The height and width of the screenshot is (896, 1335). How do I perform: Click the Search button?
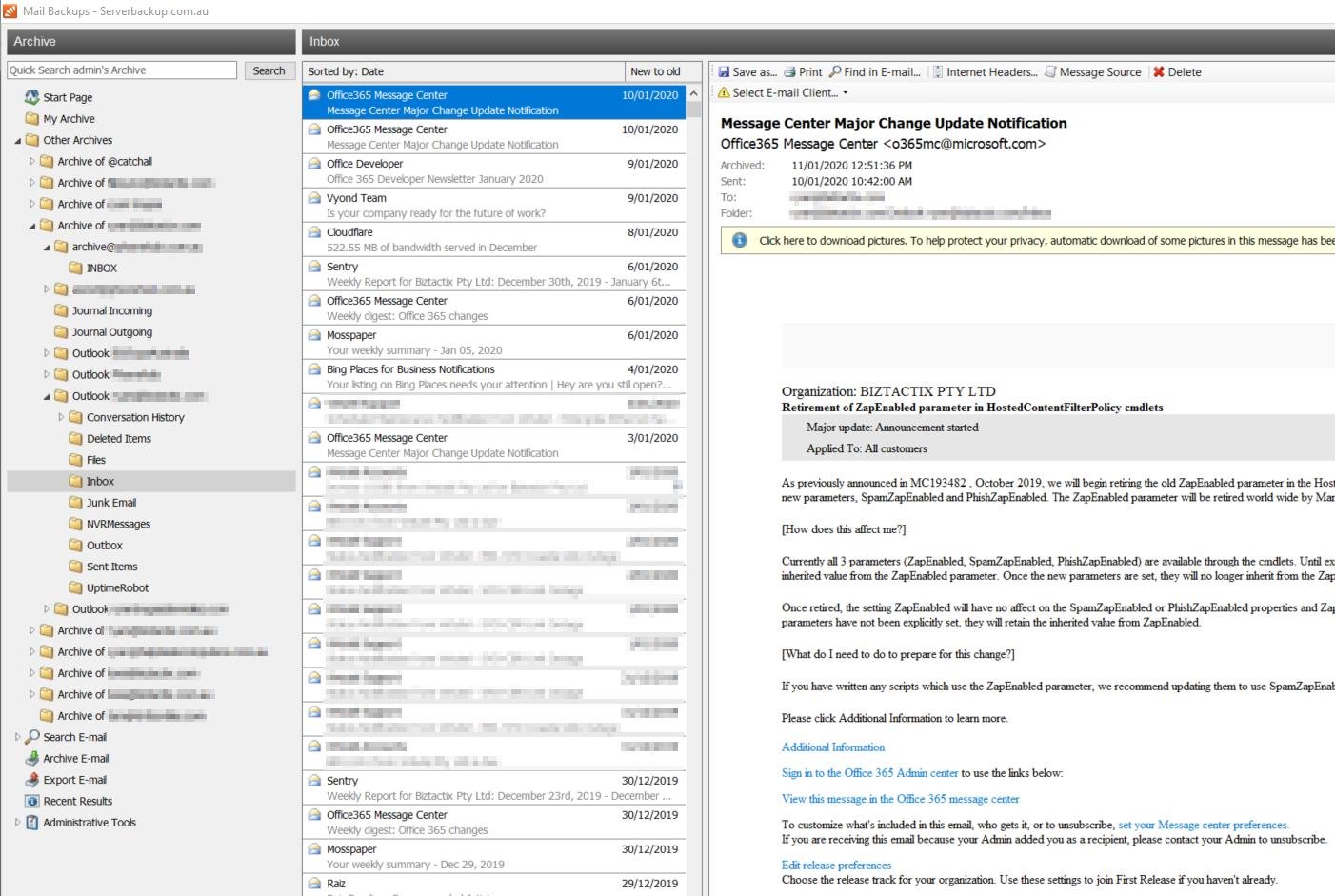click(x=269, y=70)
